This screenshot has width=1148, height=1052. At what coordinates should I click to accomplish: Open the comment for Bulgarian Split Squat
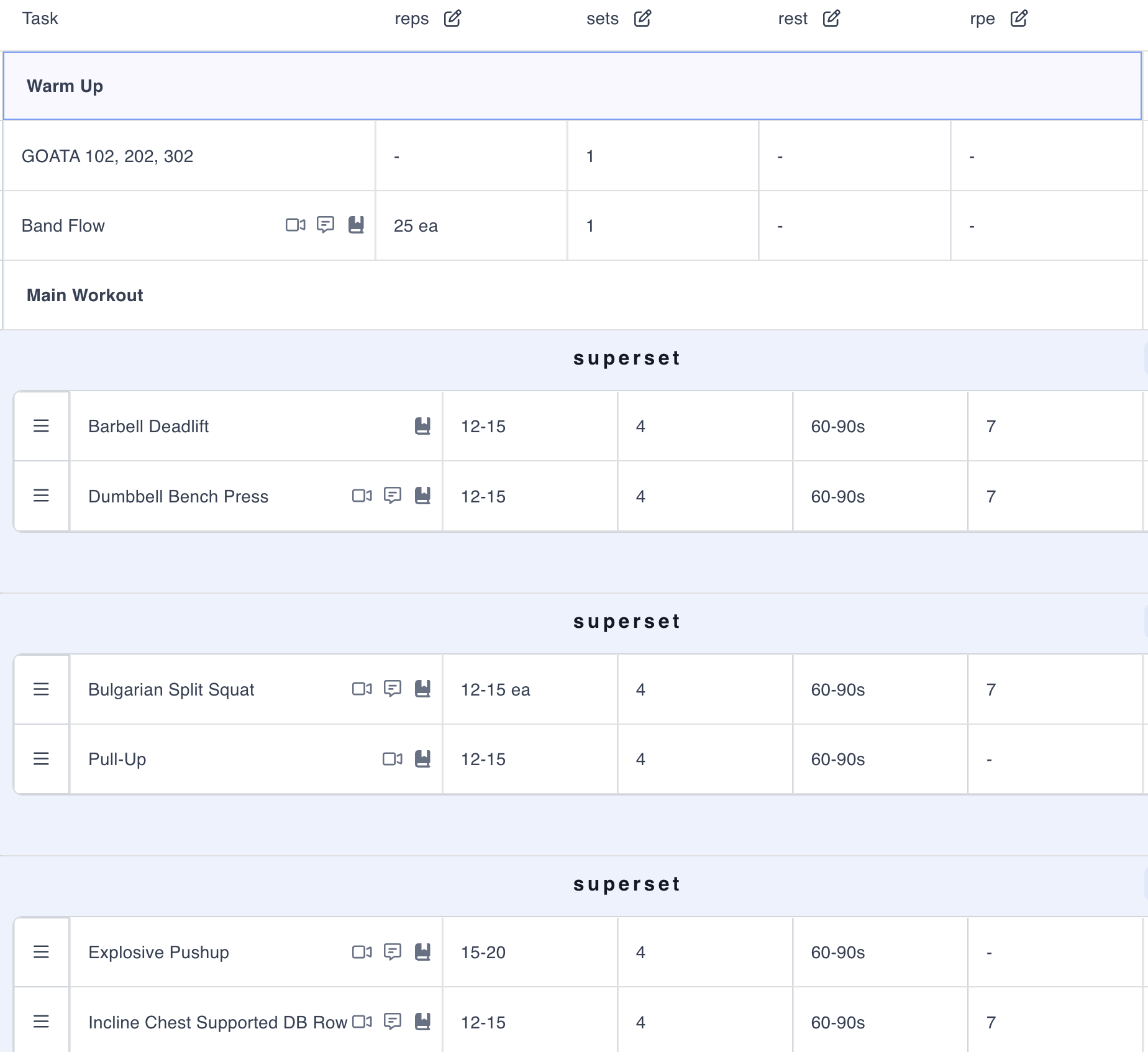pyautogui.click(x=393, y=689)
